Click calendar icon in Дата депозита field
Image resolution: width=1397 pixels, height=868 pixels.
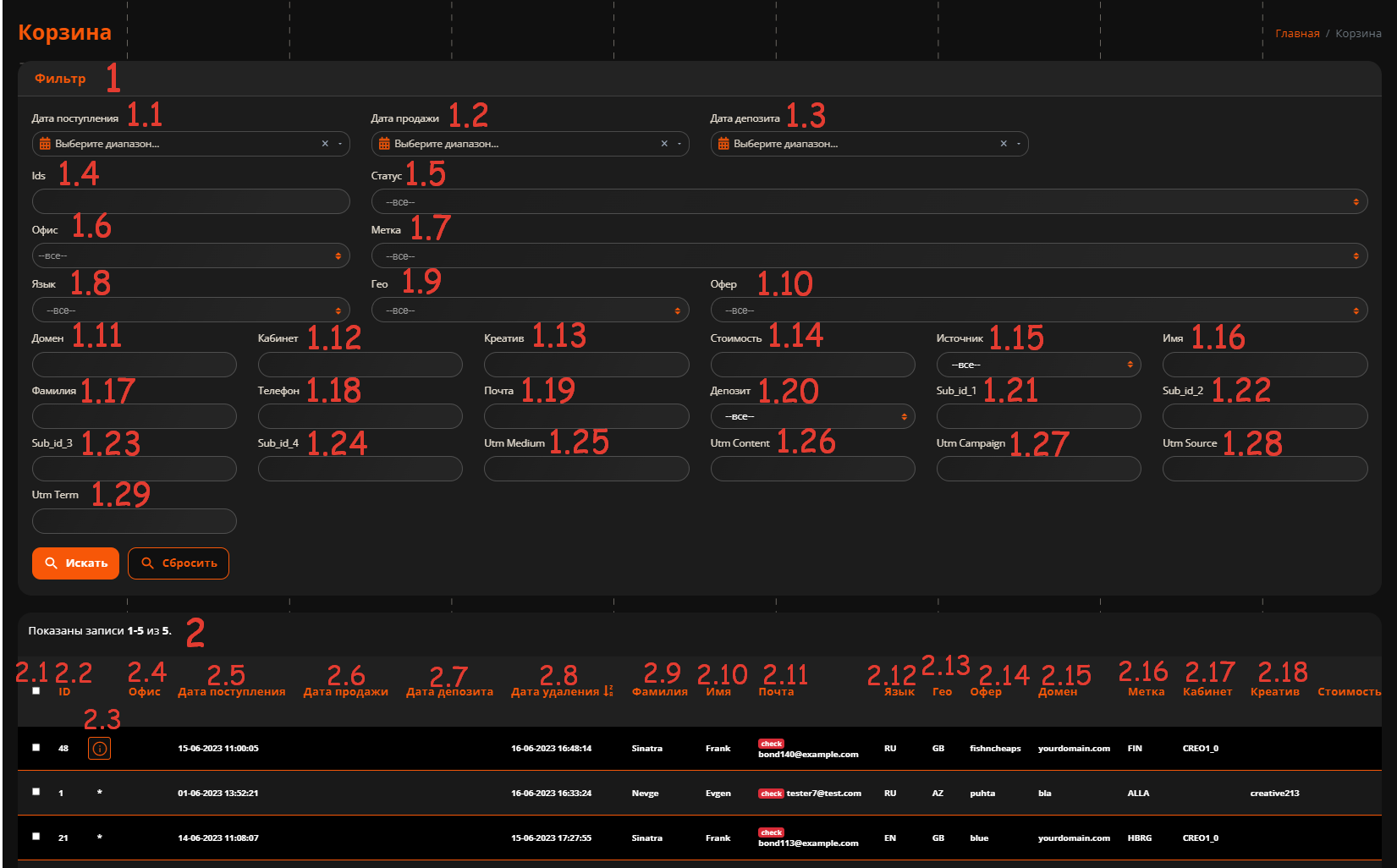tap(723, 144)
